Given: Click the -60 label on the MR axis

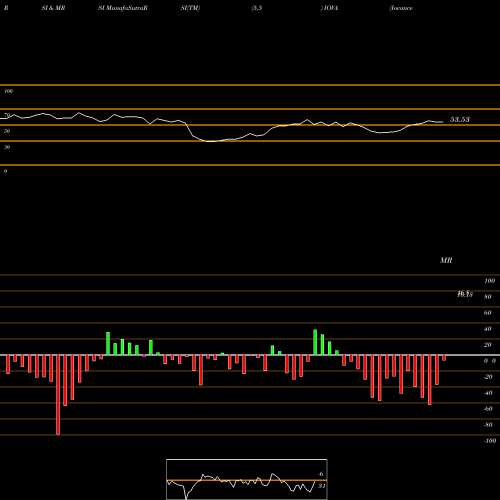Looking at the screenshot, I should pos(488,409).
